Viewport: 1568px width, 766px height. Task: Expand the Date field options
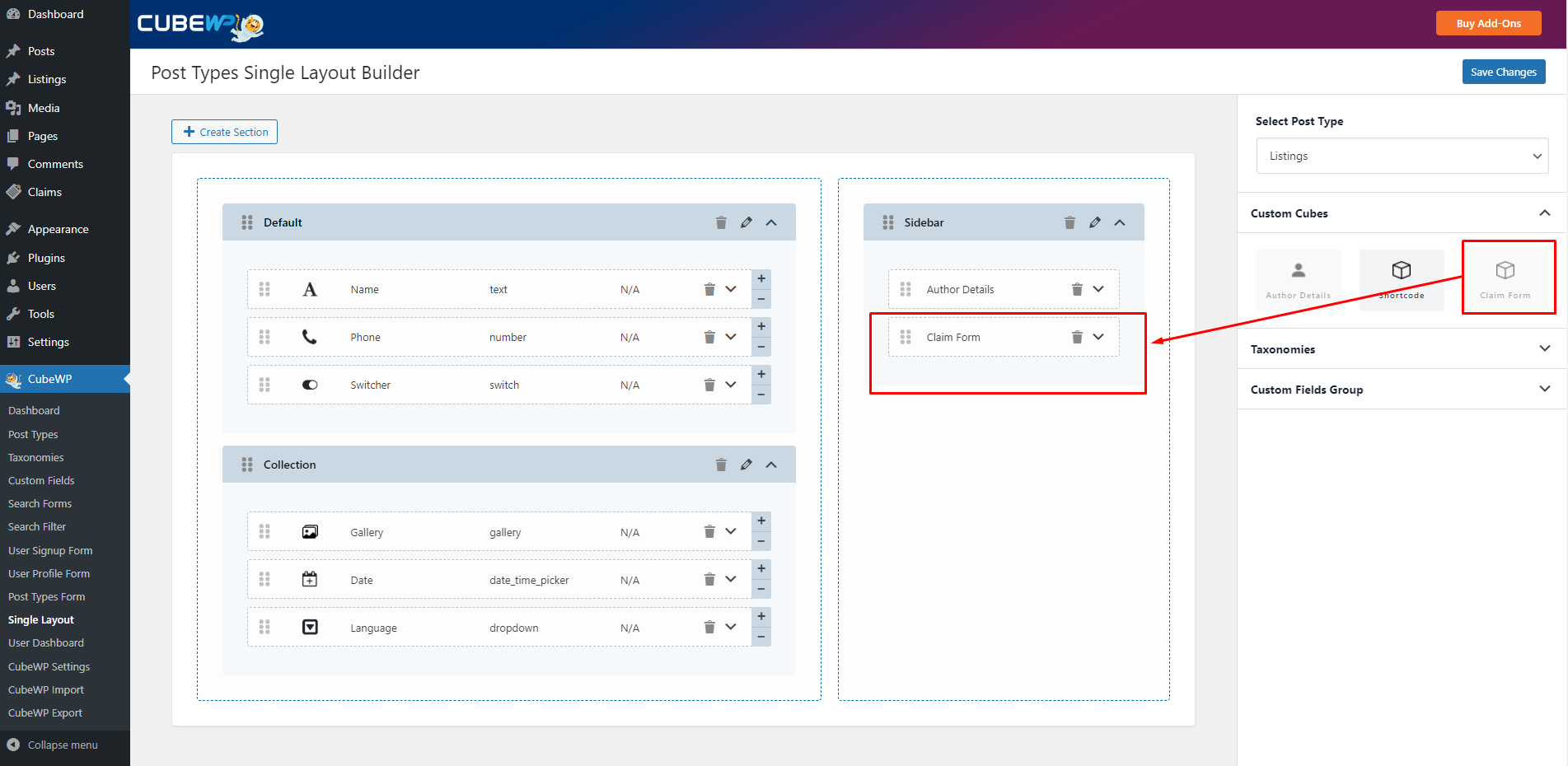pos(731,580)
